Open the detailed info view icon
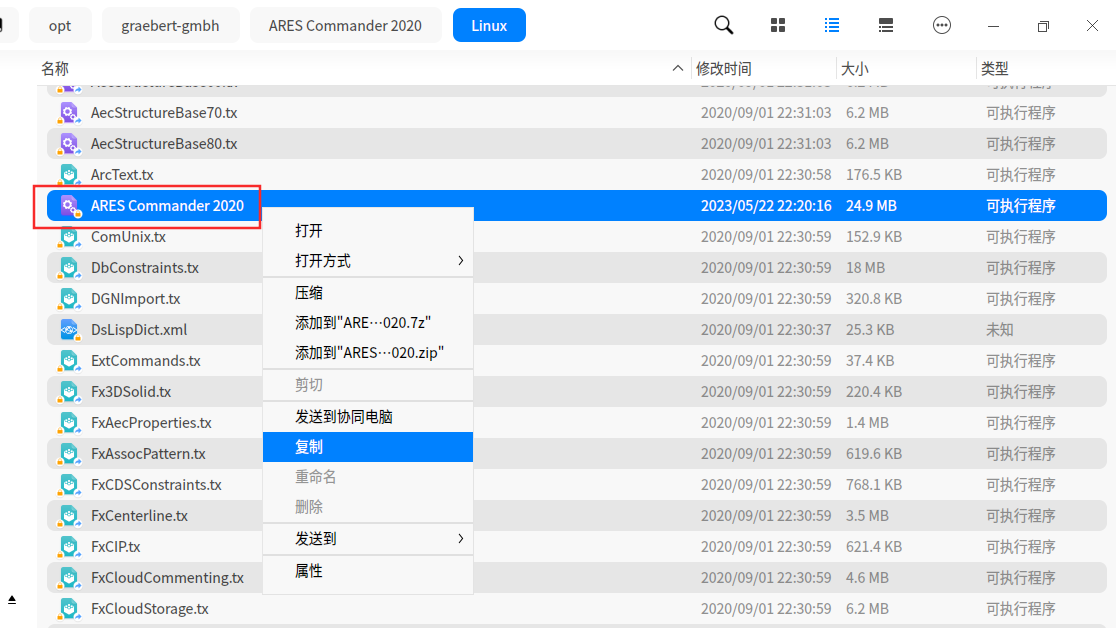This screenshot has width=1116, height=628. [886, 25]
